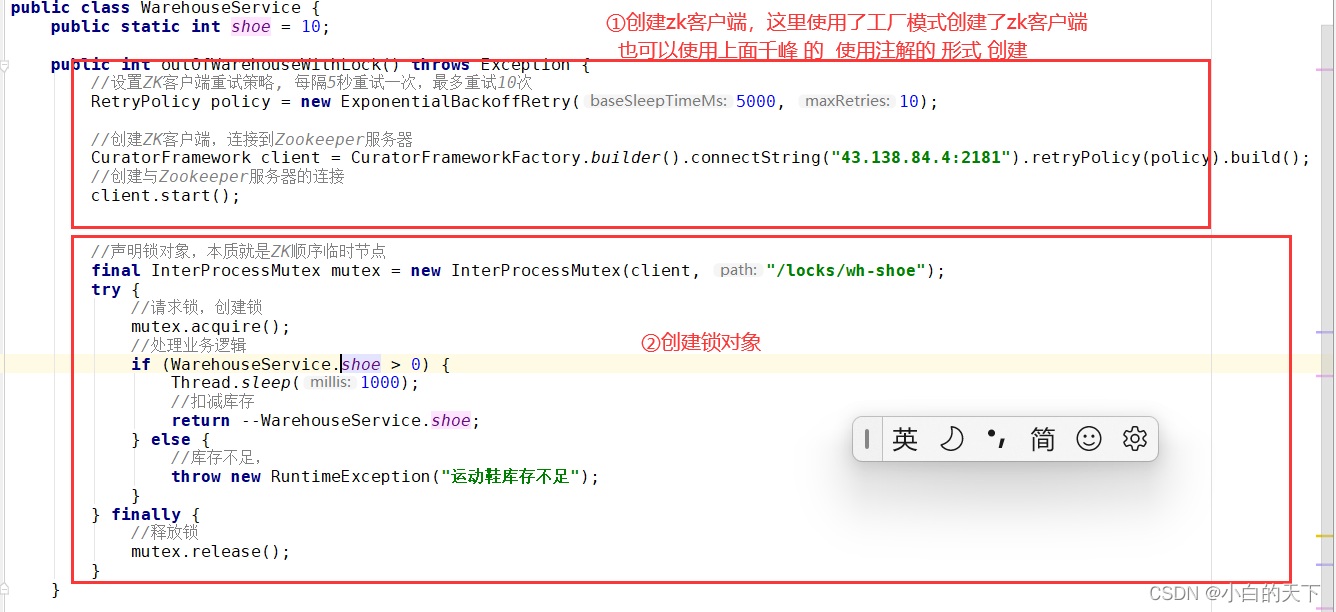Click the throw new RuntimeException line

385,476
